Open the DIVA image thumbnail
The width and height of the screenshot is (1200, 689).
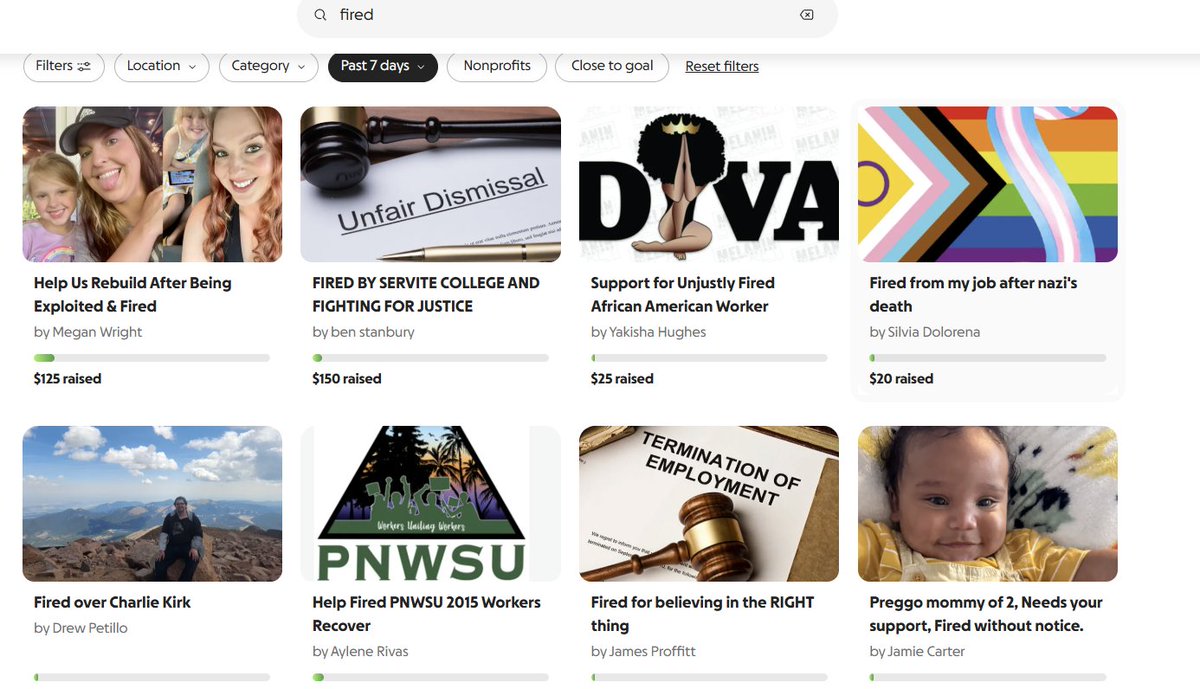[709, 184]
